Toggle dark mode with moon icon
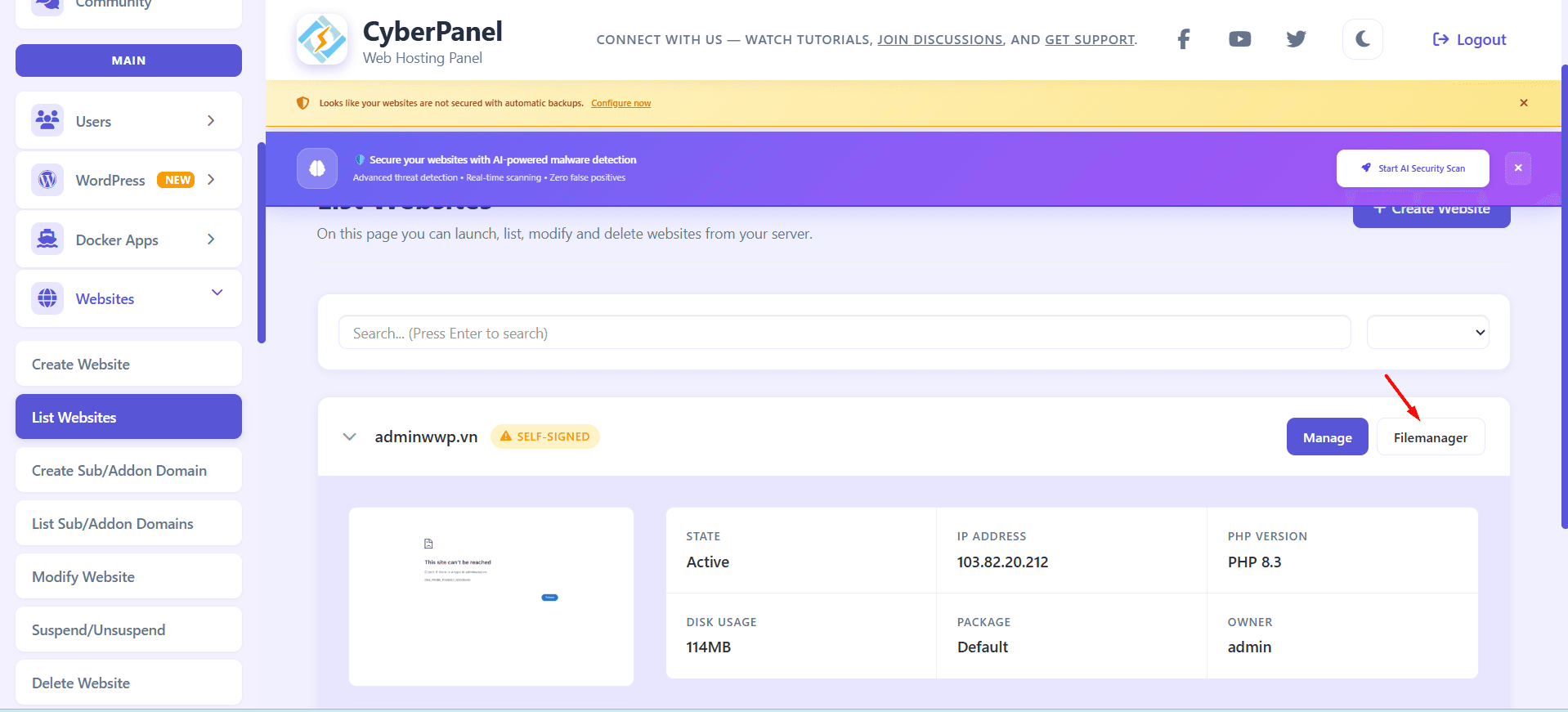Screen dimensions: 1568x712 (x=1362, y=39)
